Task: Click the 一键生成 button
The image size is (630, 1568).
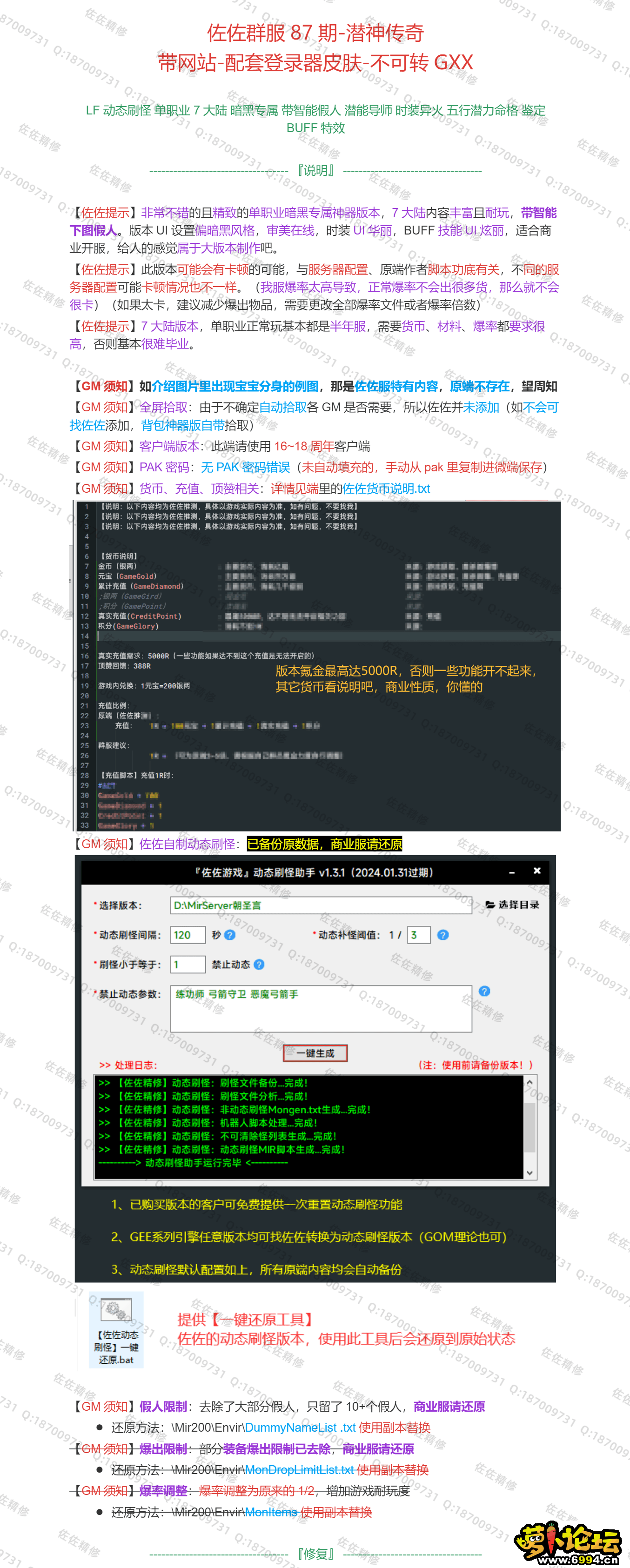Action: click(x=315, y=1053)
